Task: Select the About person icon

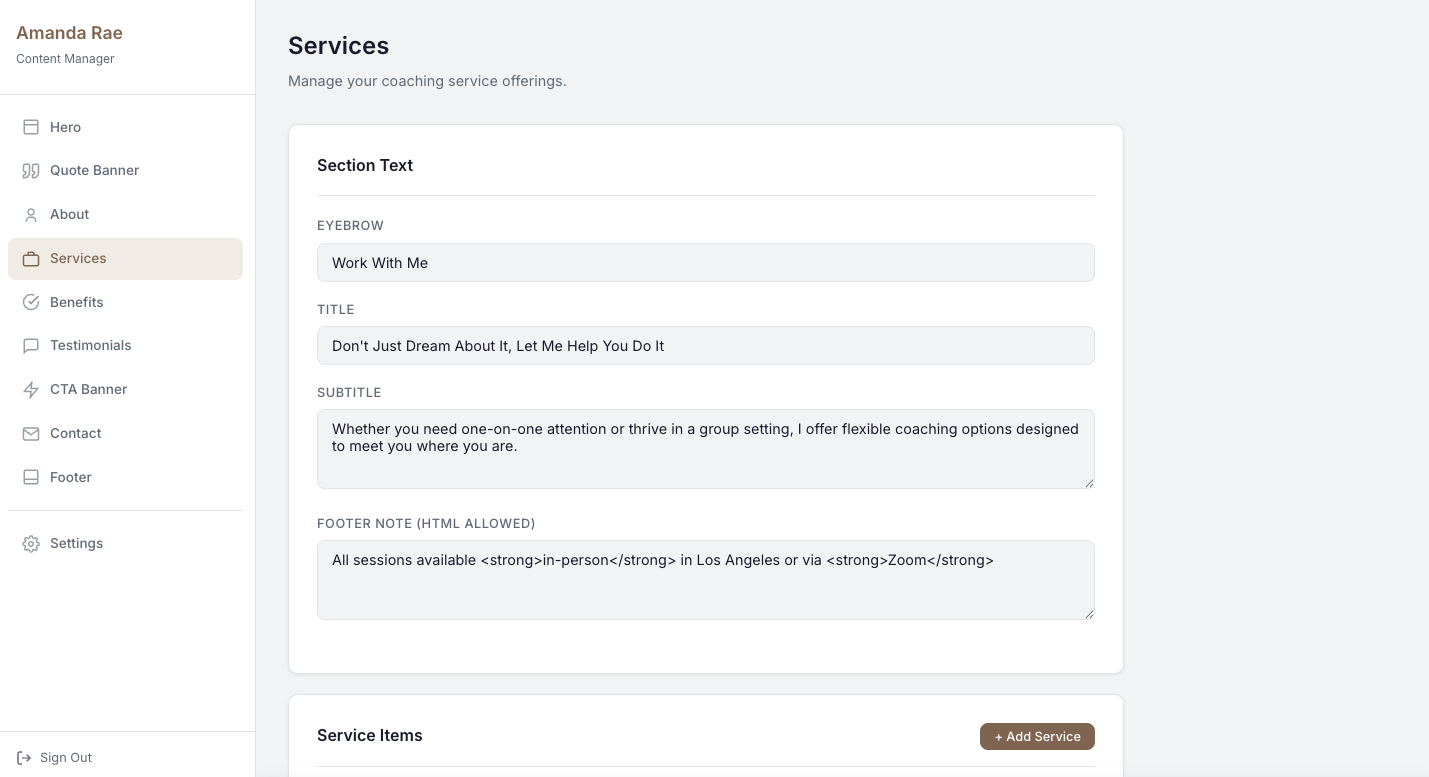Action: click(31, 214)
